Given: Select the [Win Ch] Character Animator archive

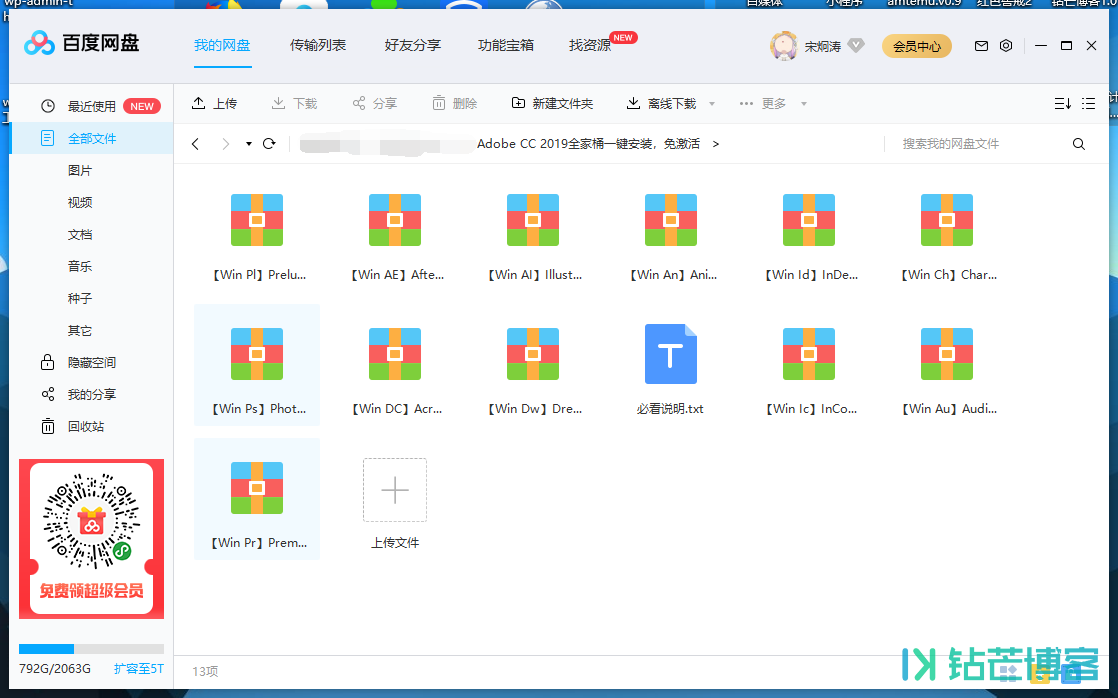Looking at the screenshot, I should [947, 236].
